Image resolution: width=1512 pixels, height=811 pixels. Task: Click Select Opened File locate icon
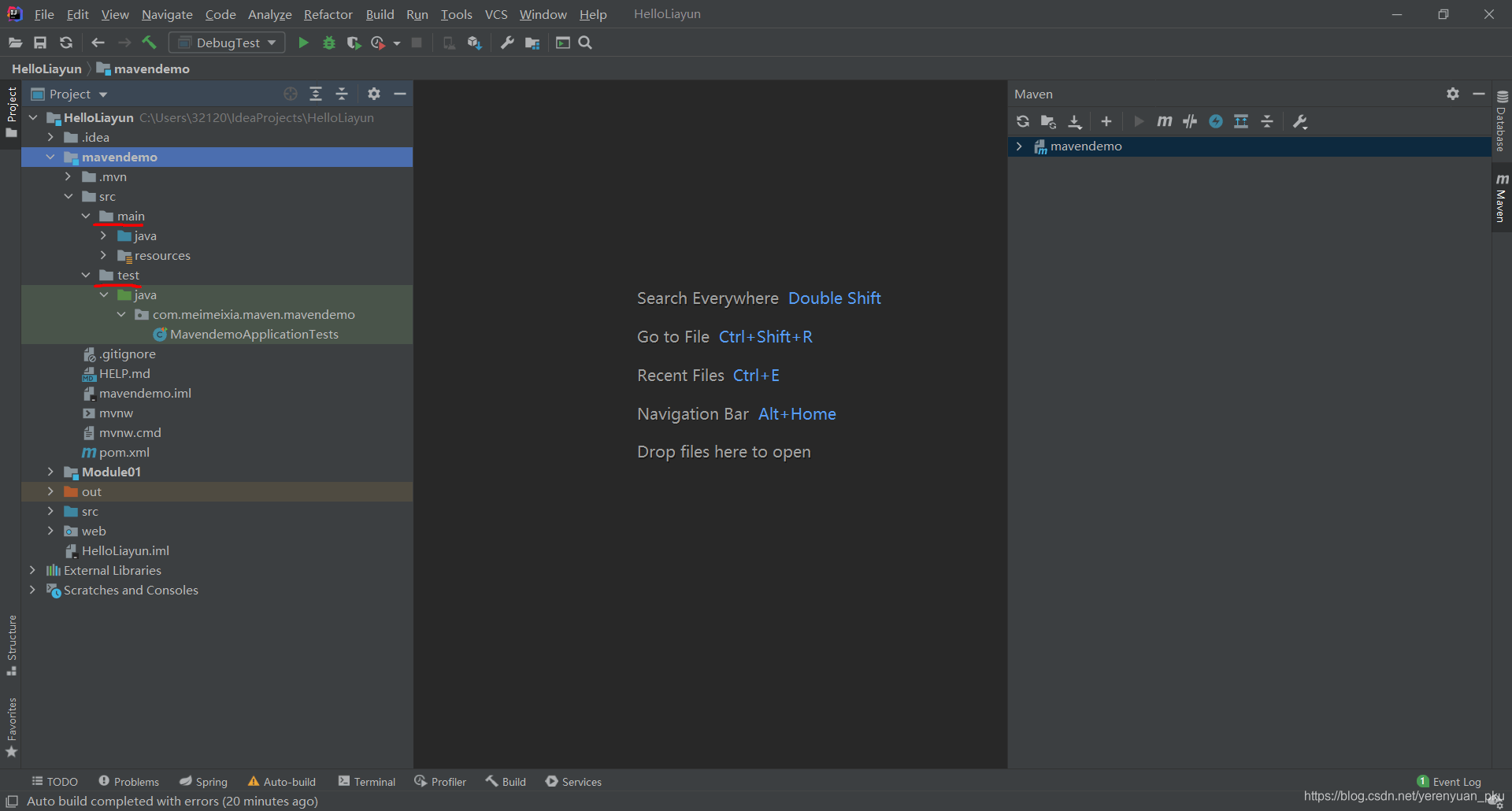click(x=291, y=94)
